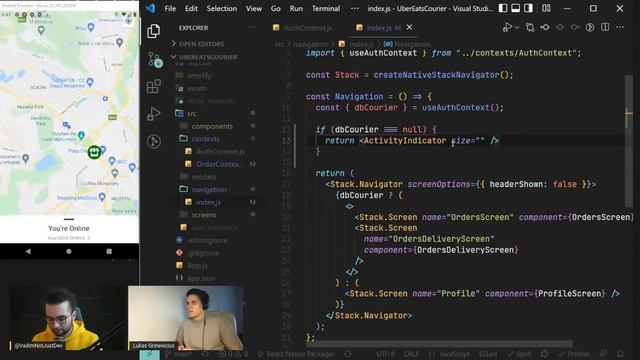
Task: Click the Prettier status bar item
Action: pos(574,354)
